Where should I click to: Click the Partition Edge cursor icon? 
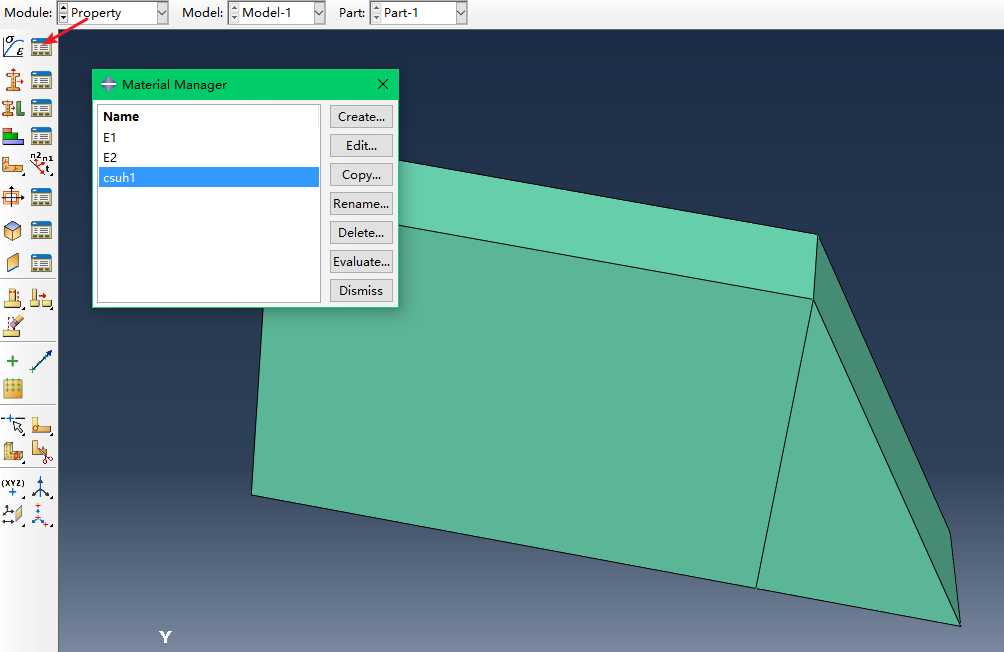coord(13,425)
